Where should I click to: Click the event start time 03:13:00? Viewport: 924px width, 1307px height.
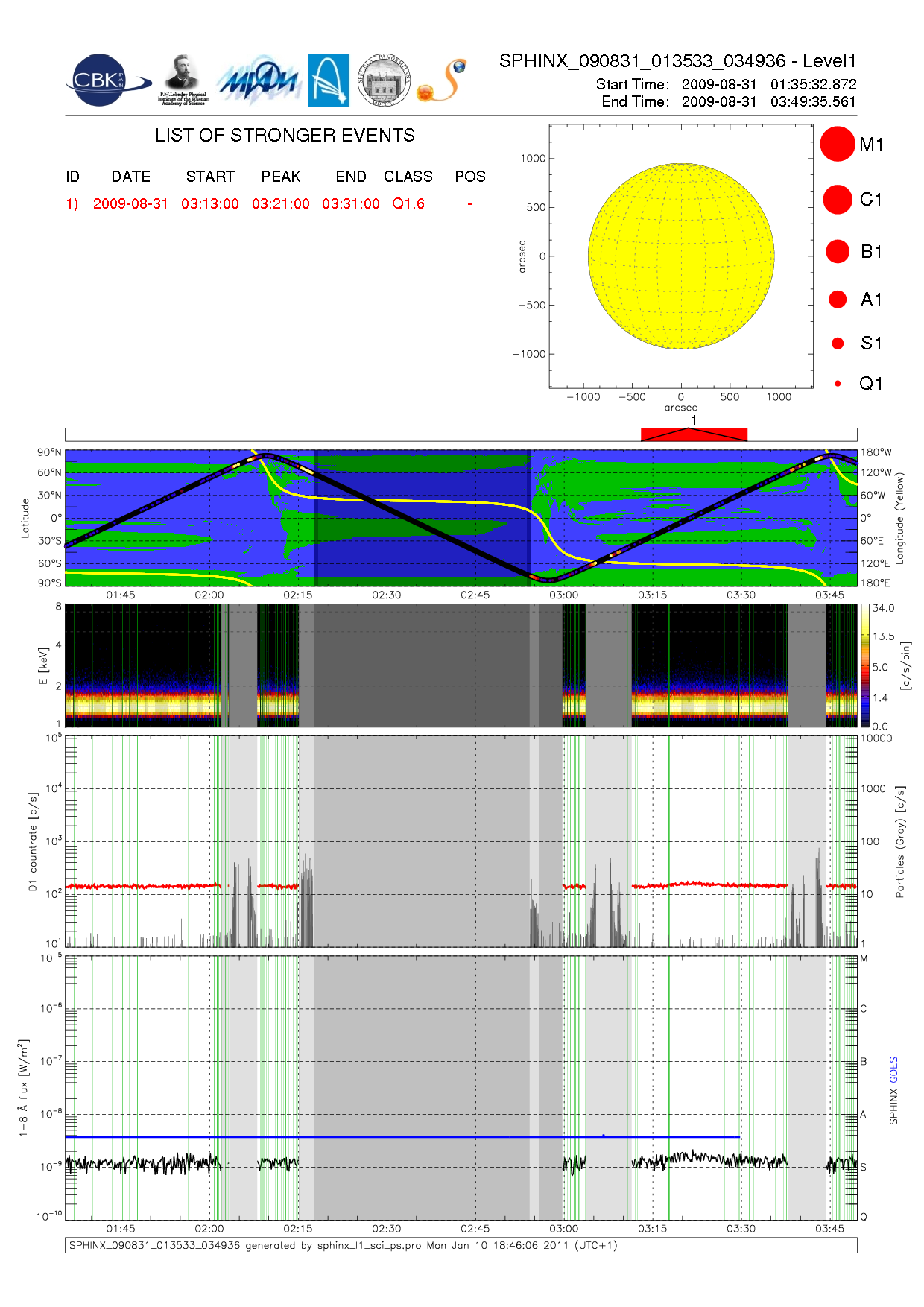(x=210, y=203)
